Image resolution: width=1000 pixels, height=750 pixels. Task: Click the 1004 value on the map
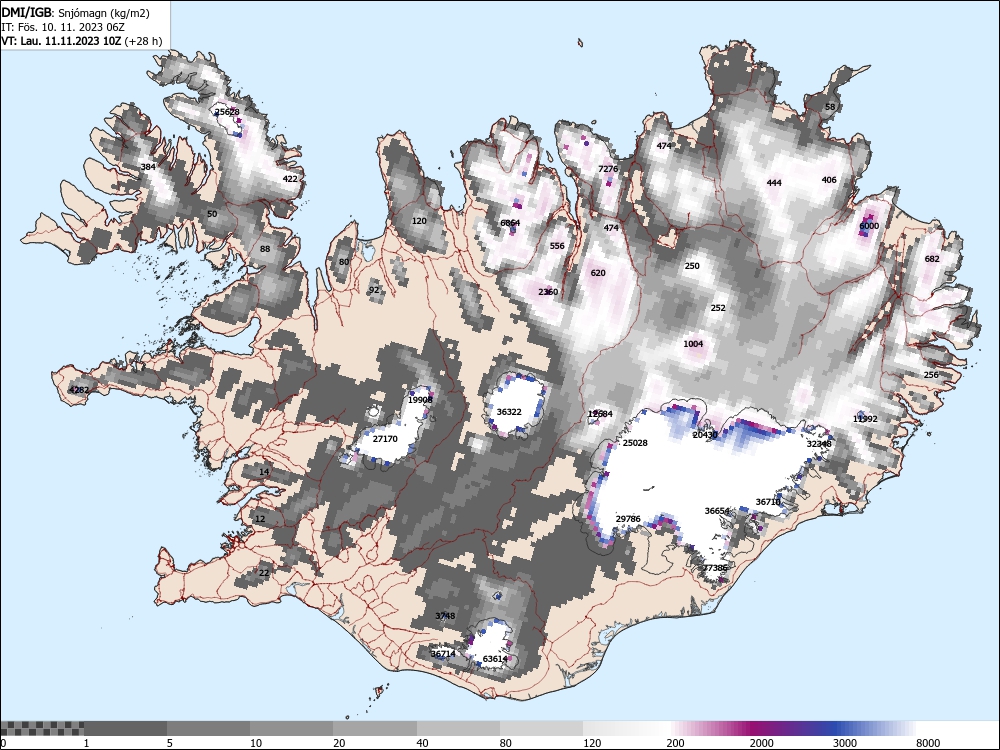(693, 344)
